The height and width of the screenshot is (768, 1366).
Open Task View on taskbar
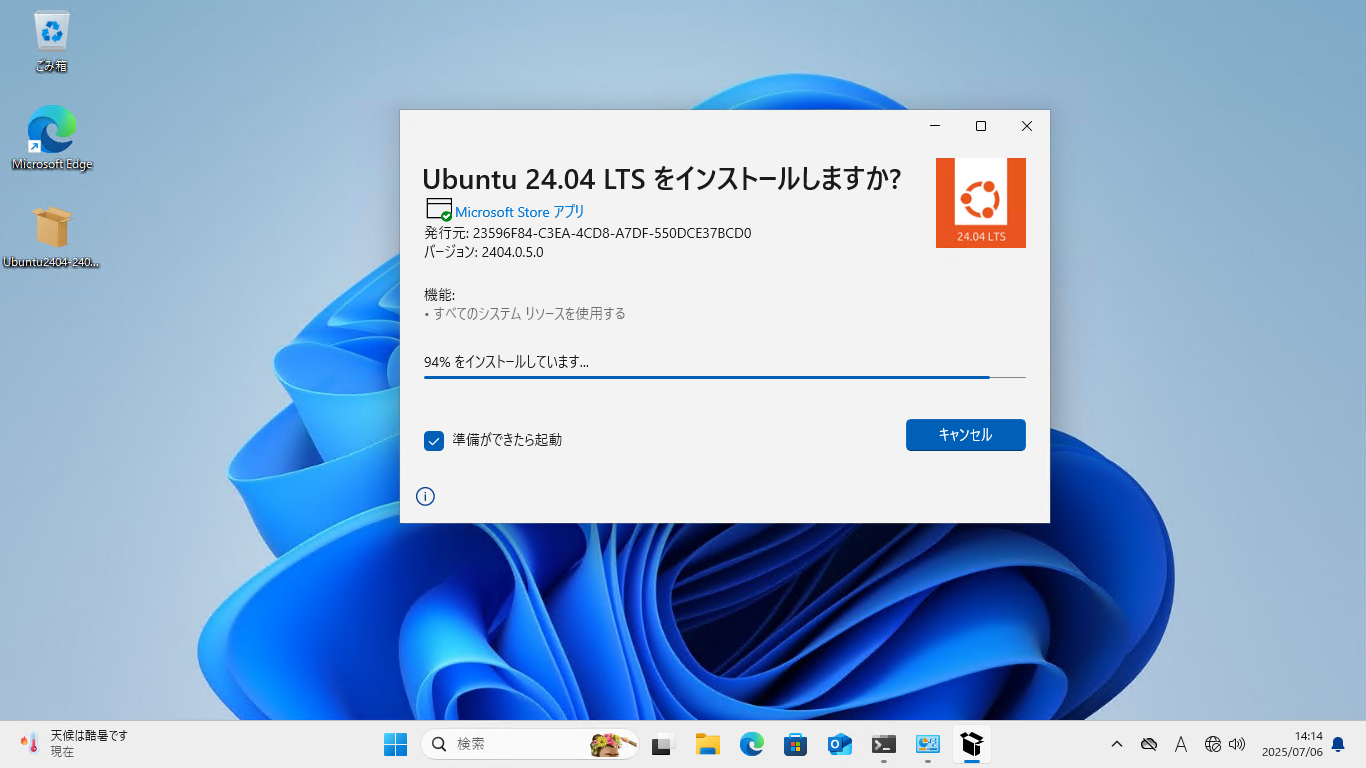point(664,744)
